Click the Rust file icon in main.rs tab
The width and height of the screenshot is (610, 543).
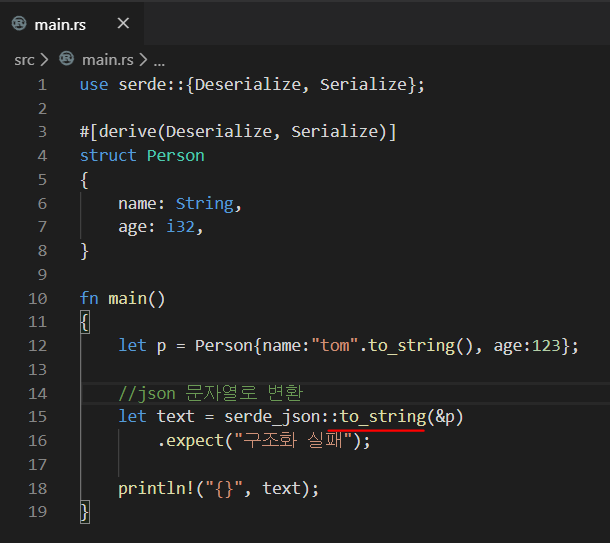19,24
